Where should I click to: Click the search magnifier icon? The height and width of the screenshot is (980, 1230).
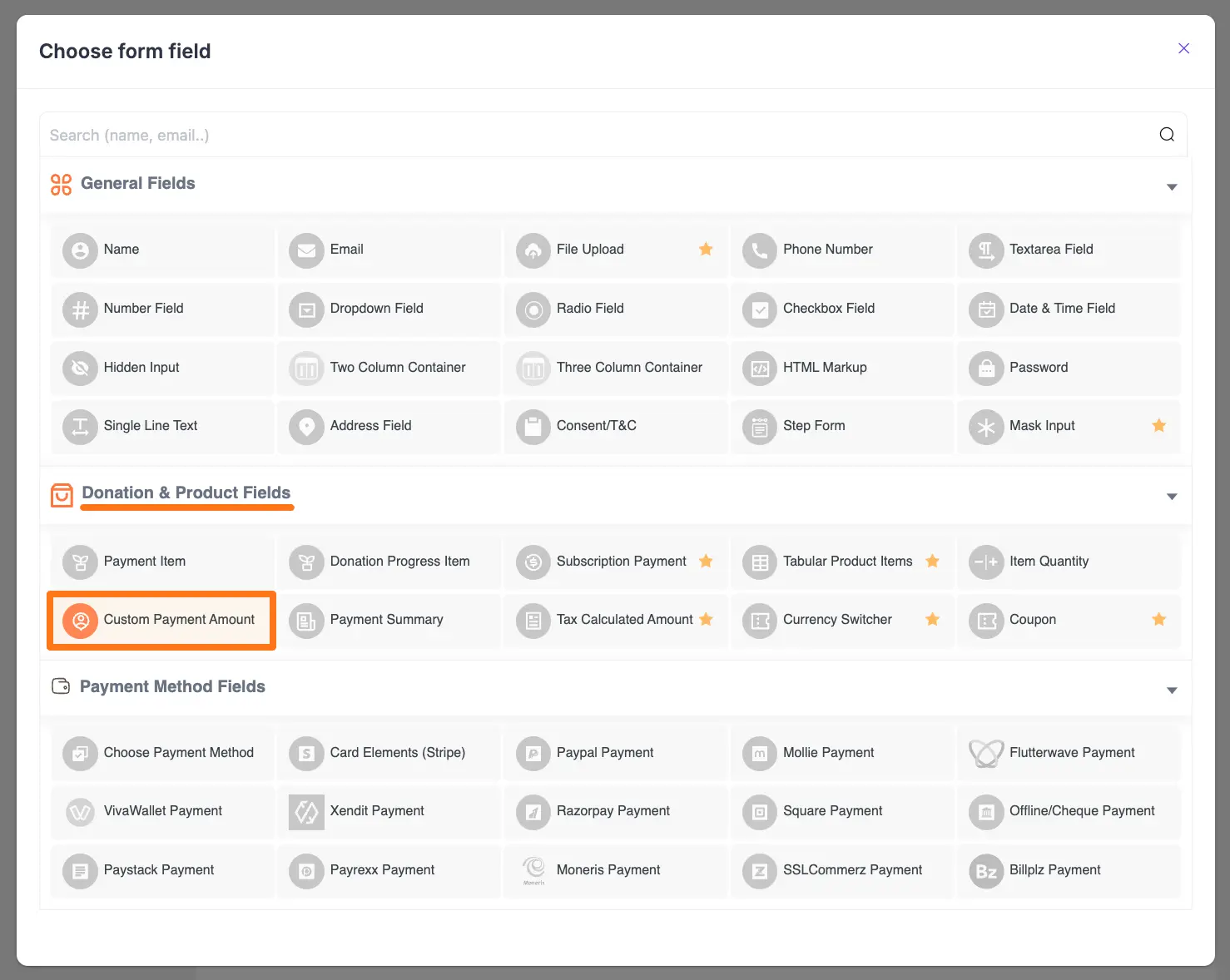(1166, 134)
